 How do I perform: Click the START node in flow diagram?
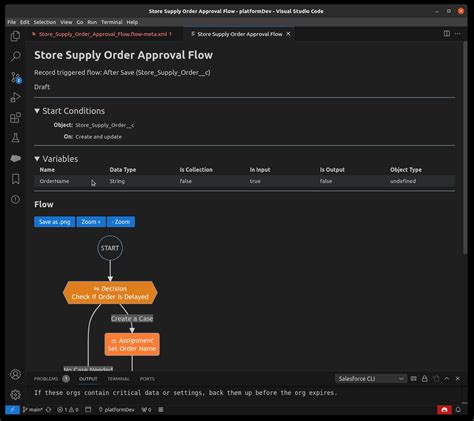(110, 248)
